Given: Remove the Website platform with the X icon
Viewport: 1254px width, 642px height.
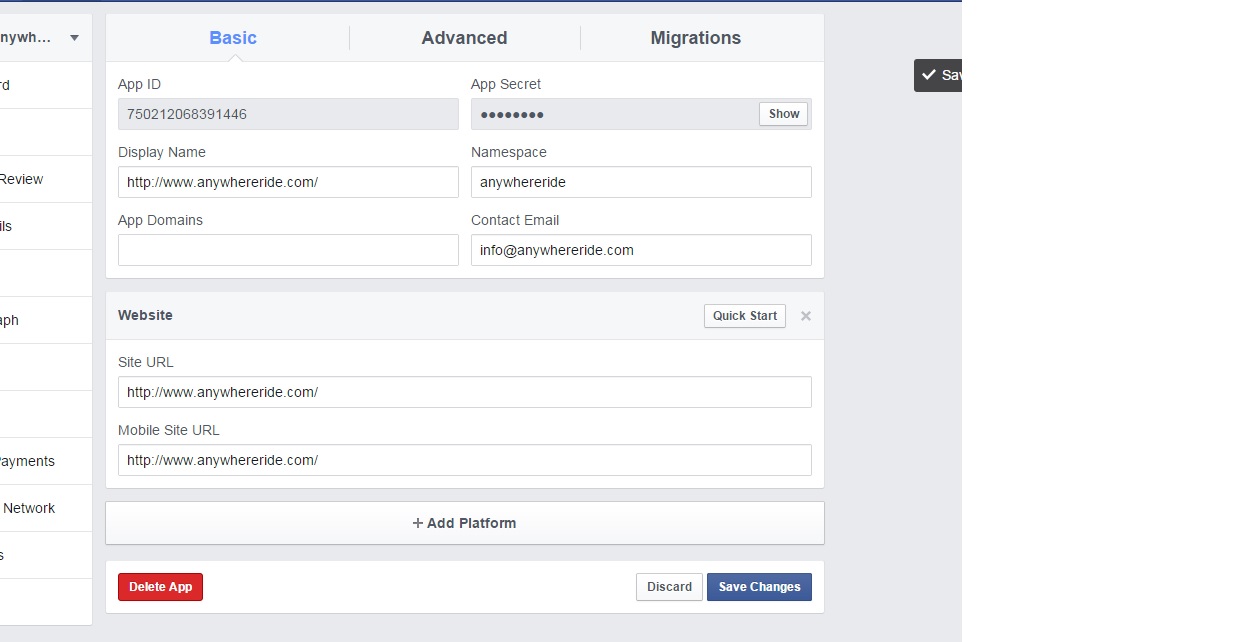Looking at the screenshot, I should [805, 316].
